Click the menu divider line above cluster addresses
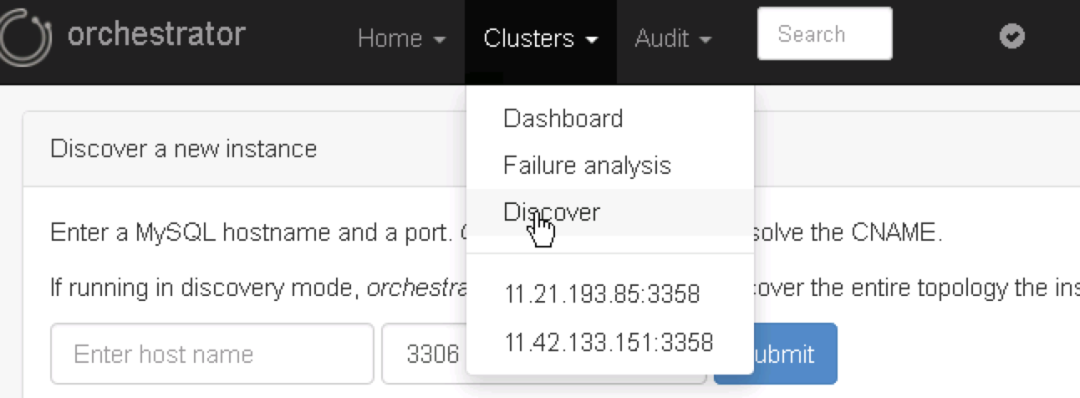This screenshot has width=1080, height=398. 610,253
